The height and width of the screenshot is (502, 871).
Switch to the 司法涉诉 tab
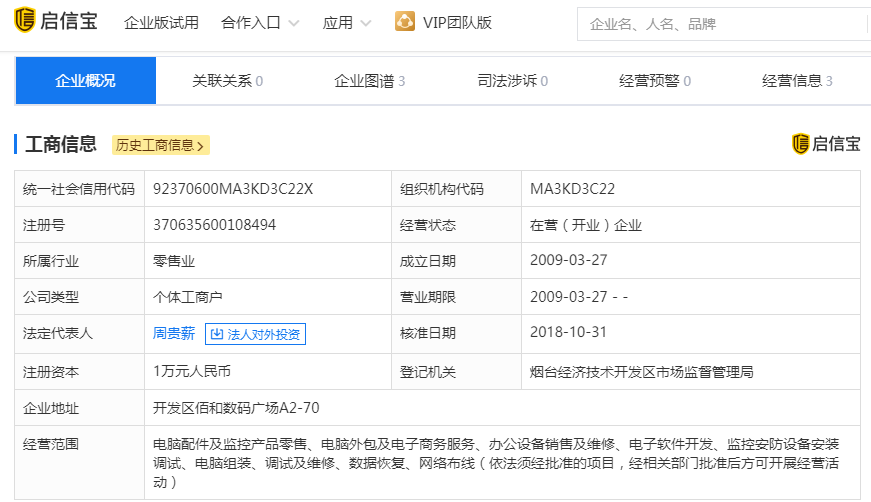pyautogui.click(x=512, y=81)
